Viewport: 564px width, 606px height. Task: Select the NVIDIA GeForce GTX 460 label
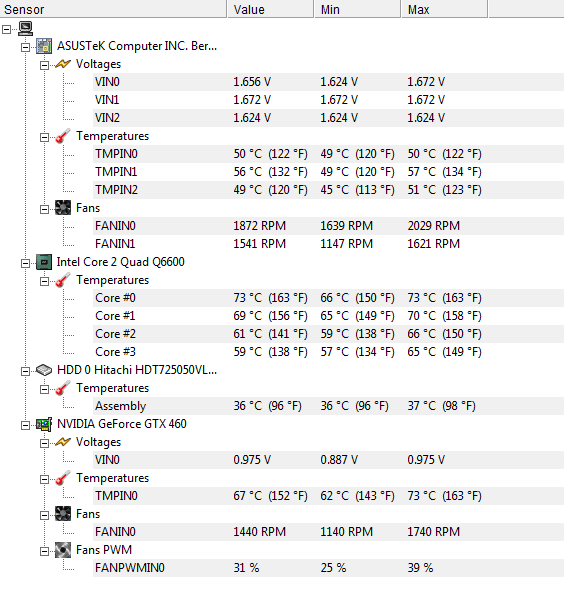122,424
